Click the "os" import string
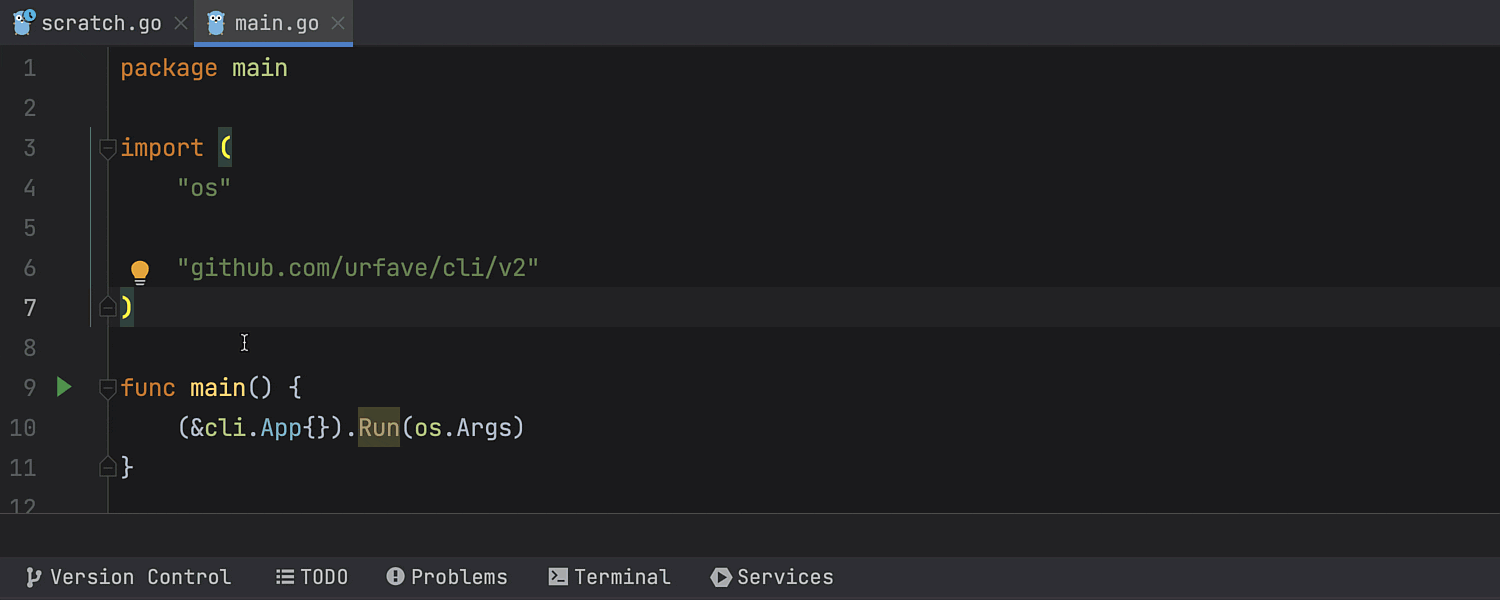 (x=204, y=188)
